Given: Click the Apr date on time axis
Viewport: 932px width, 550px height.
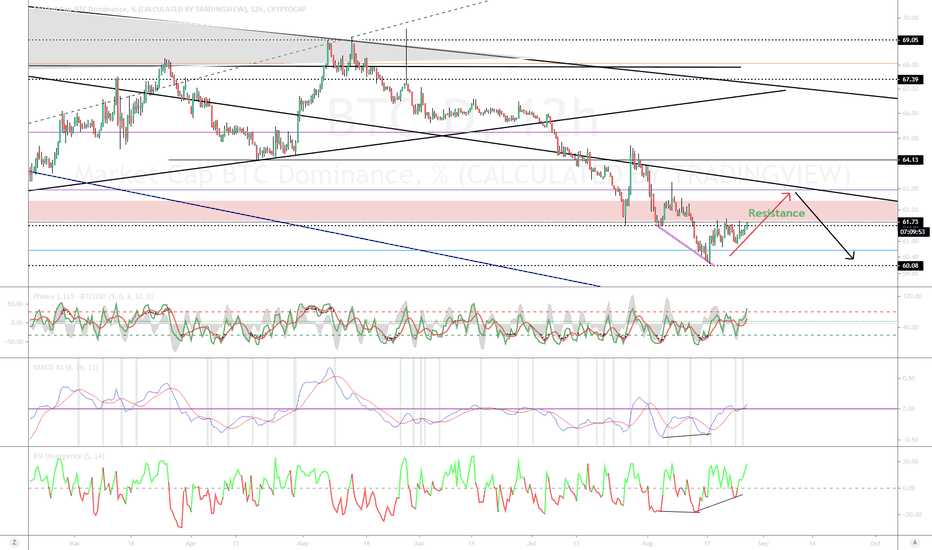Looking at the screenshot, I should click(190, 543).
